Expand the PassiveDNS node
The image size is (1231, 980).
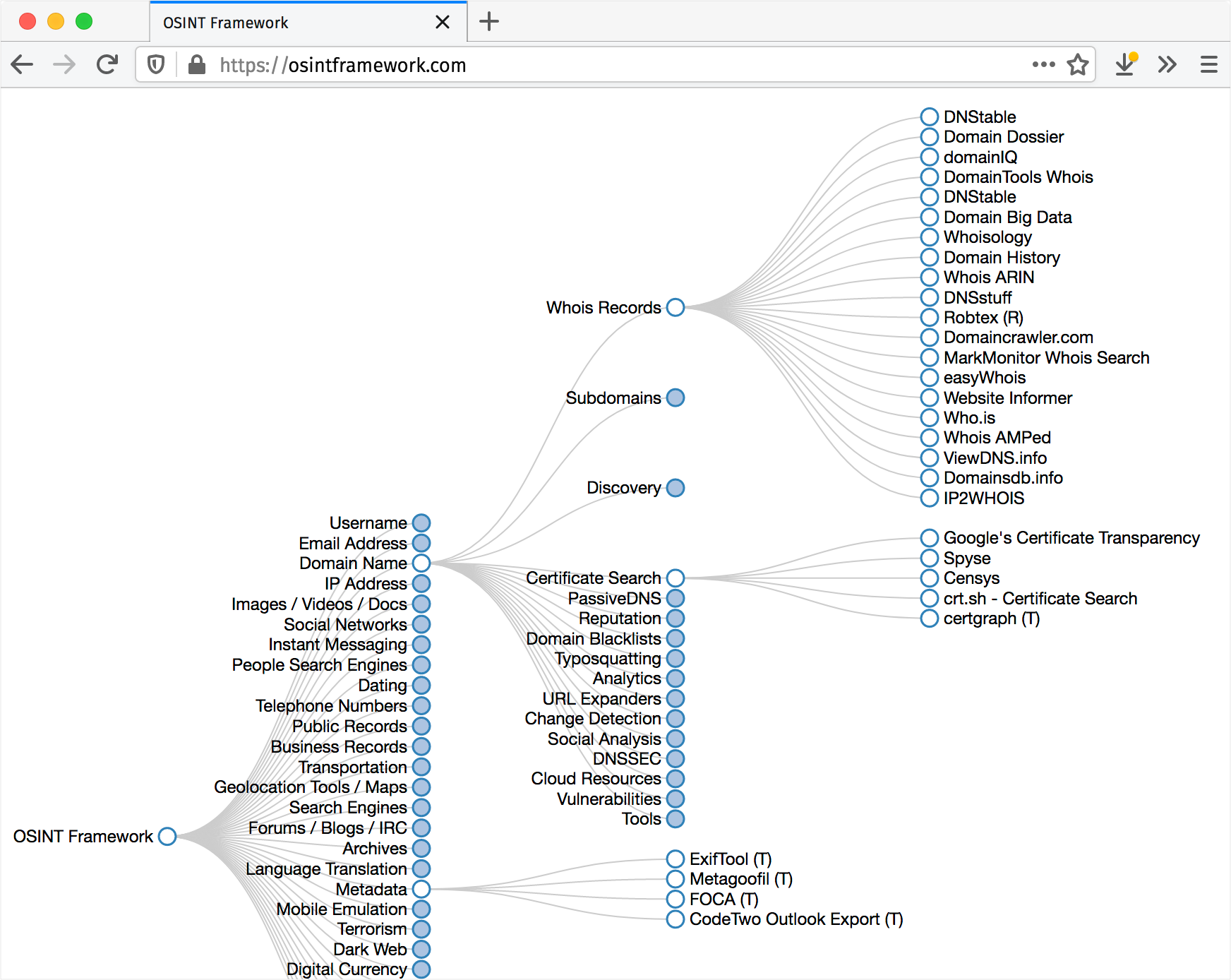click(675, 598)
